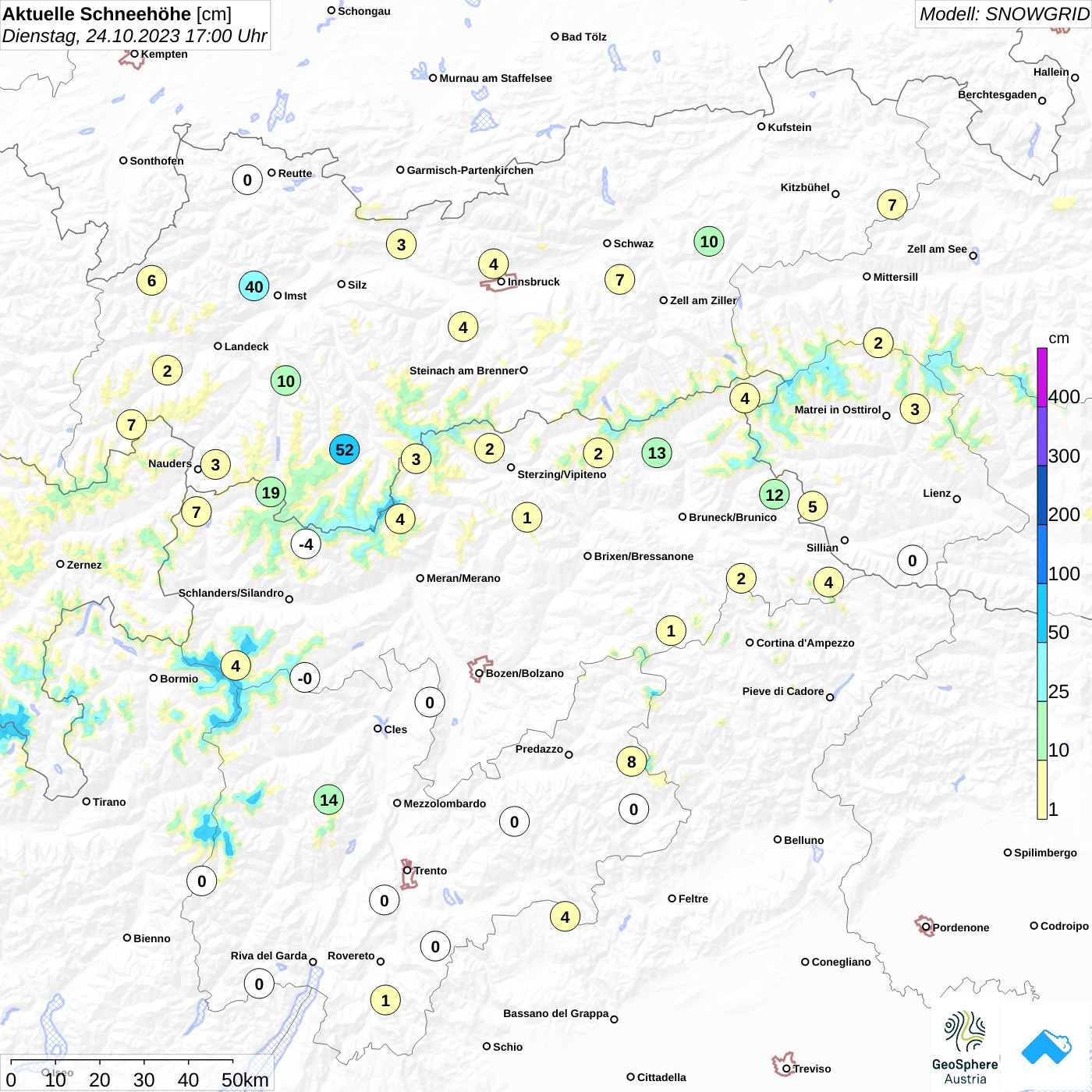Click the GeoSphere Austria logo
Screen dimensions: 1092x1092
click(x=965, y=1048)
